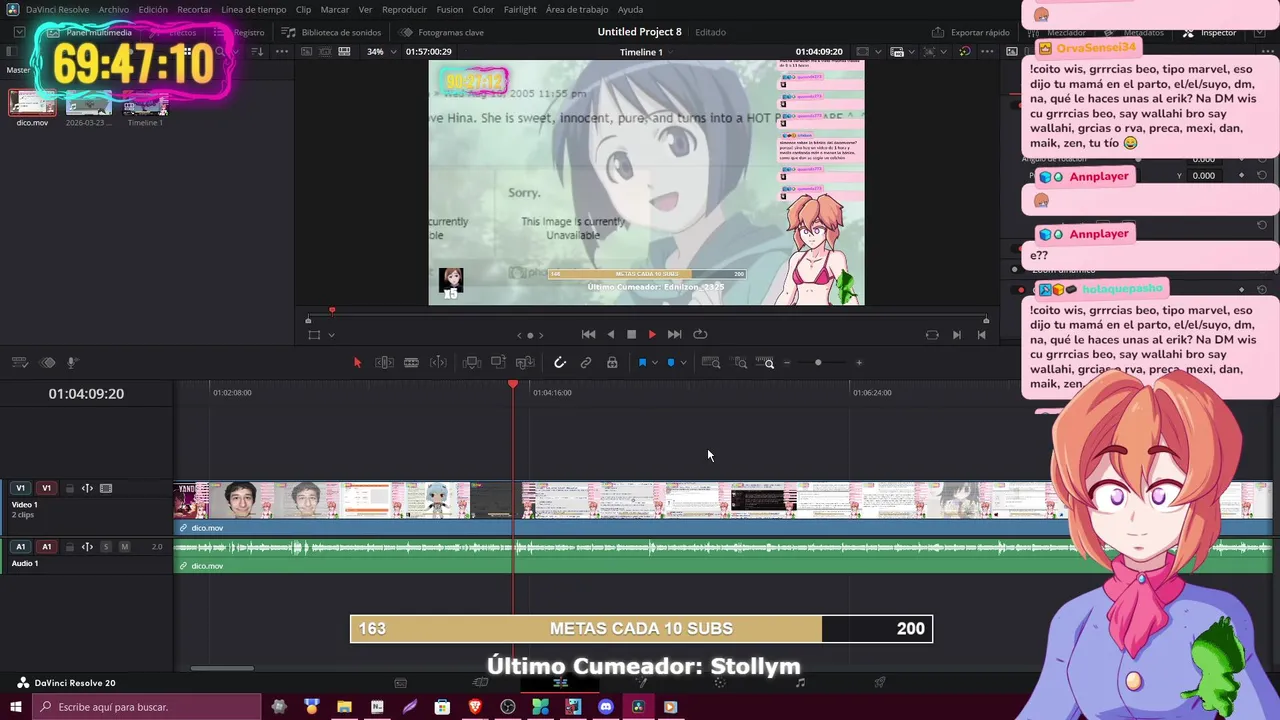1280x720 pixels.
Task: Click Match frame icon under viewer
Action: click(932, 335)
